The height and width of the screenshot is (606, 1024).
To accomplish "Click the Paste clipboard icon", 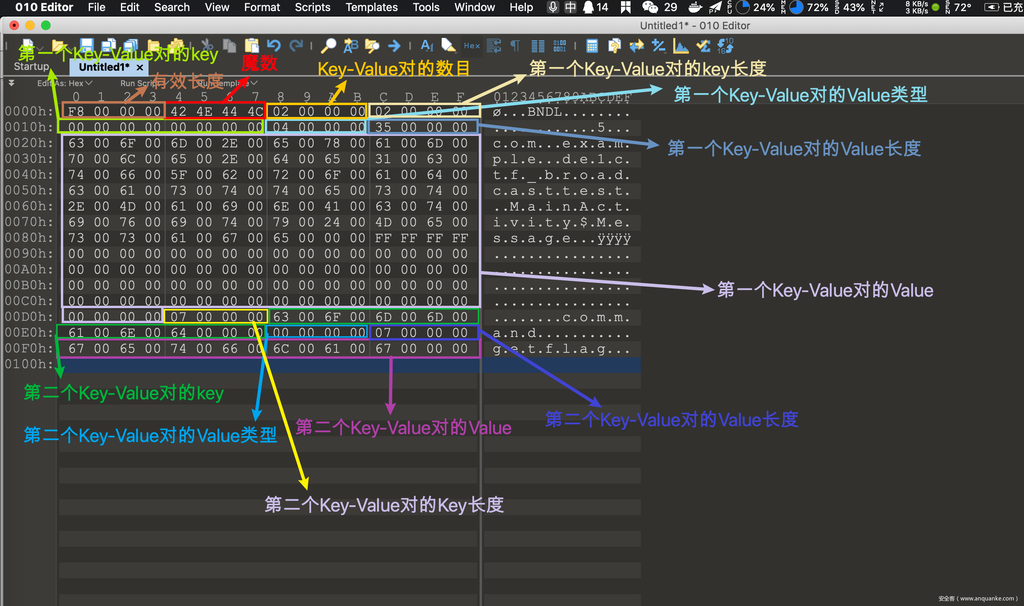I will [x=251, y=46].
